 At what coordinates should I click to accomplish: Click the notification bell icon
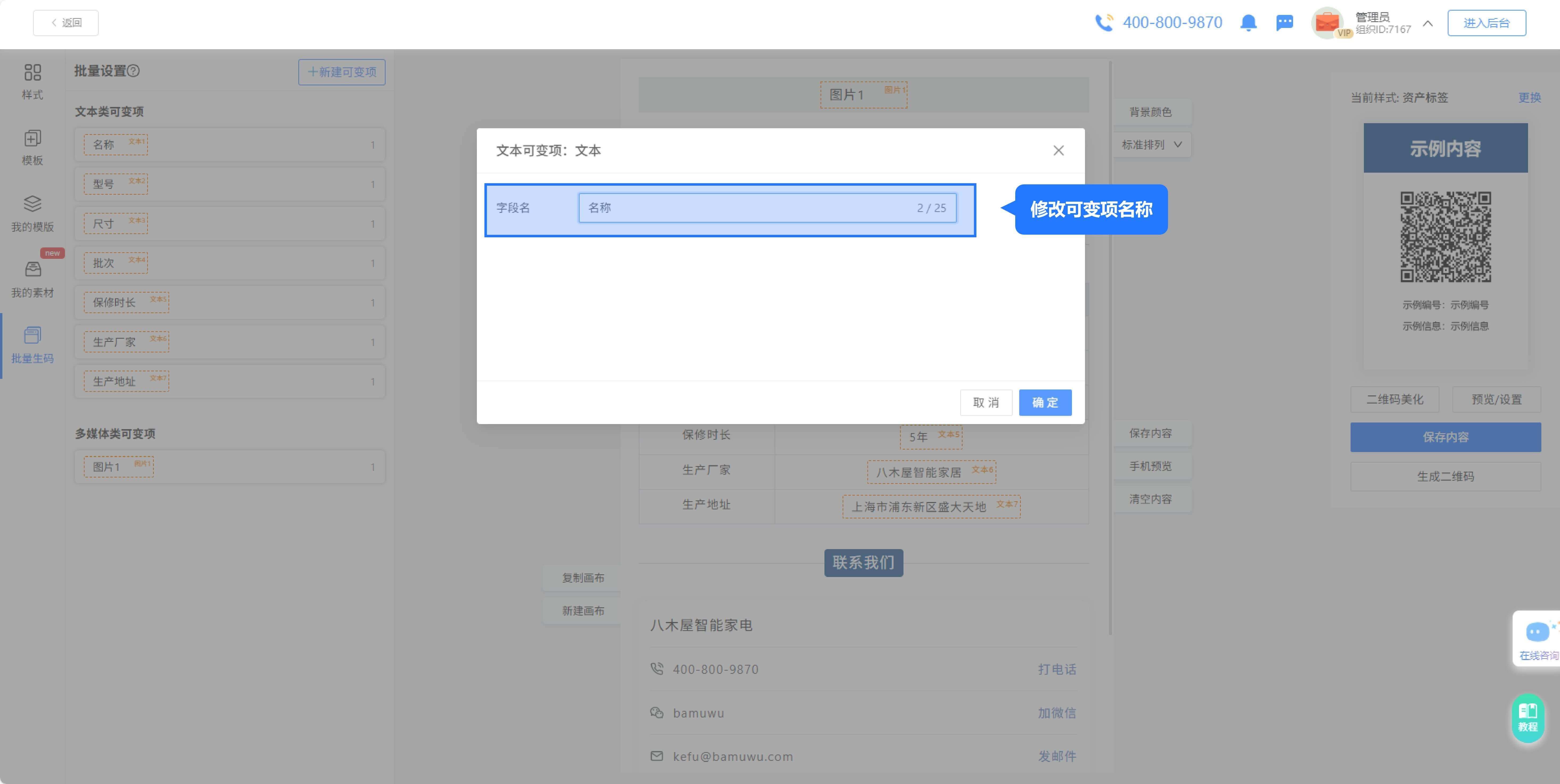[x=1248, y=23]
